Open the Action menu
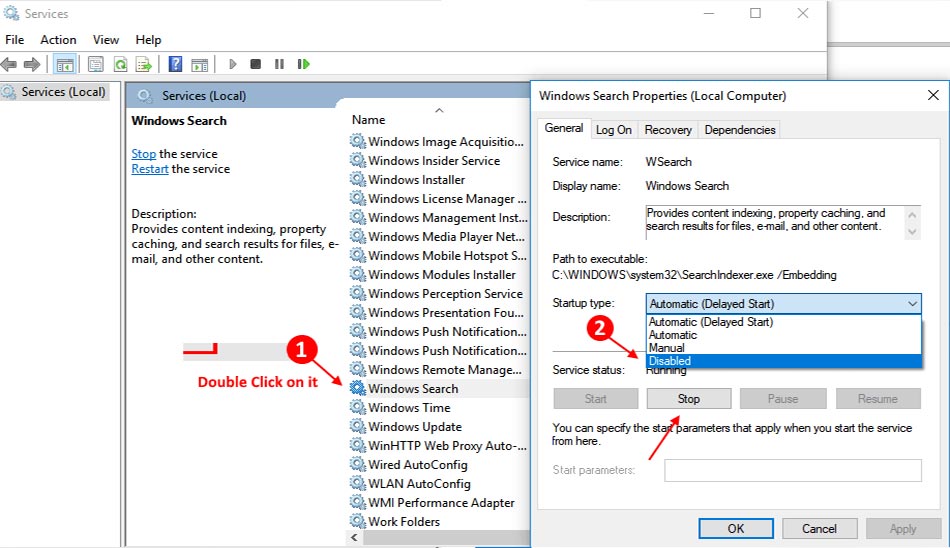This screenshot has width=950, height=548. click(x=58, y=40)
